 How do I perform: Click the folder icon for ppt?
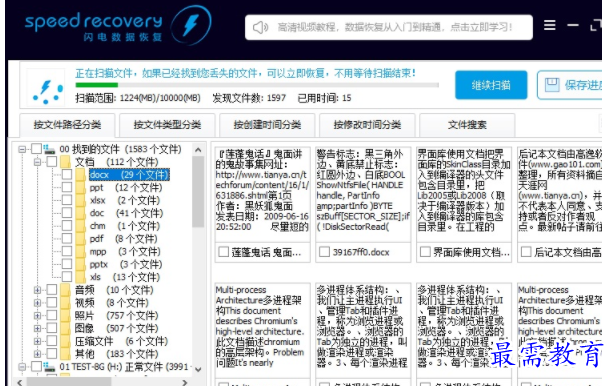click(80, 187)
